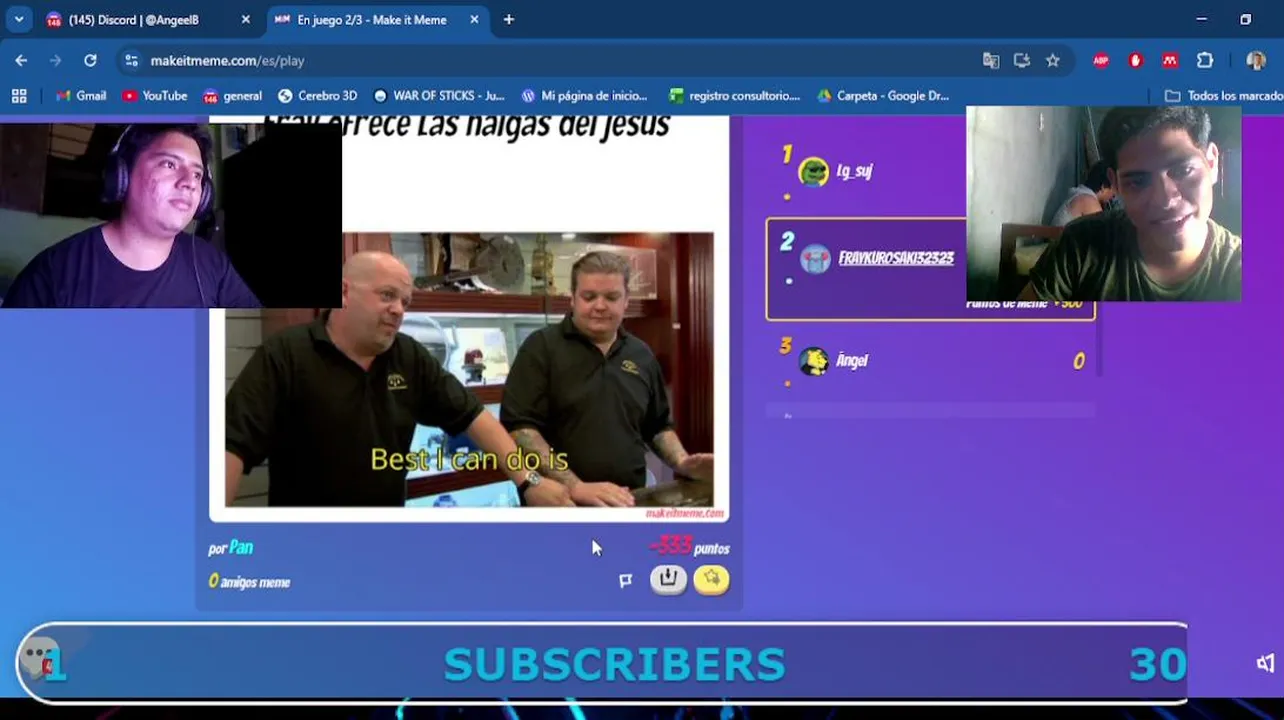Bookmark this page with the star icon
The image size is (1284, 720).
pyautogui.click(x=1053, y=61)
